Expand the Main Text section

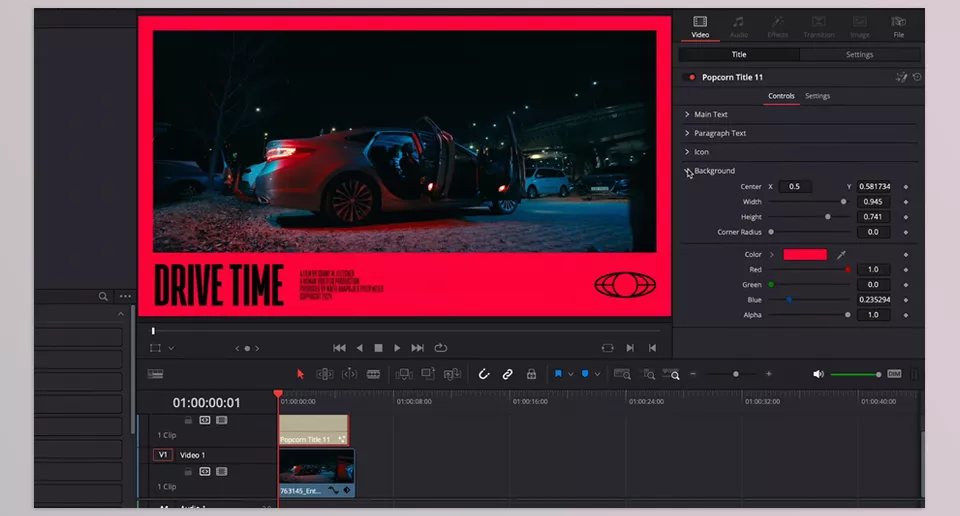pos(687,114)
